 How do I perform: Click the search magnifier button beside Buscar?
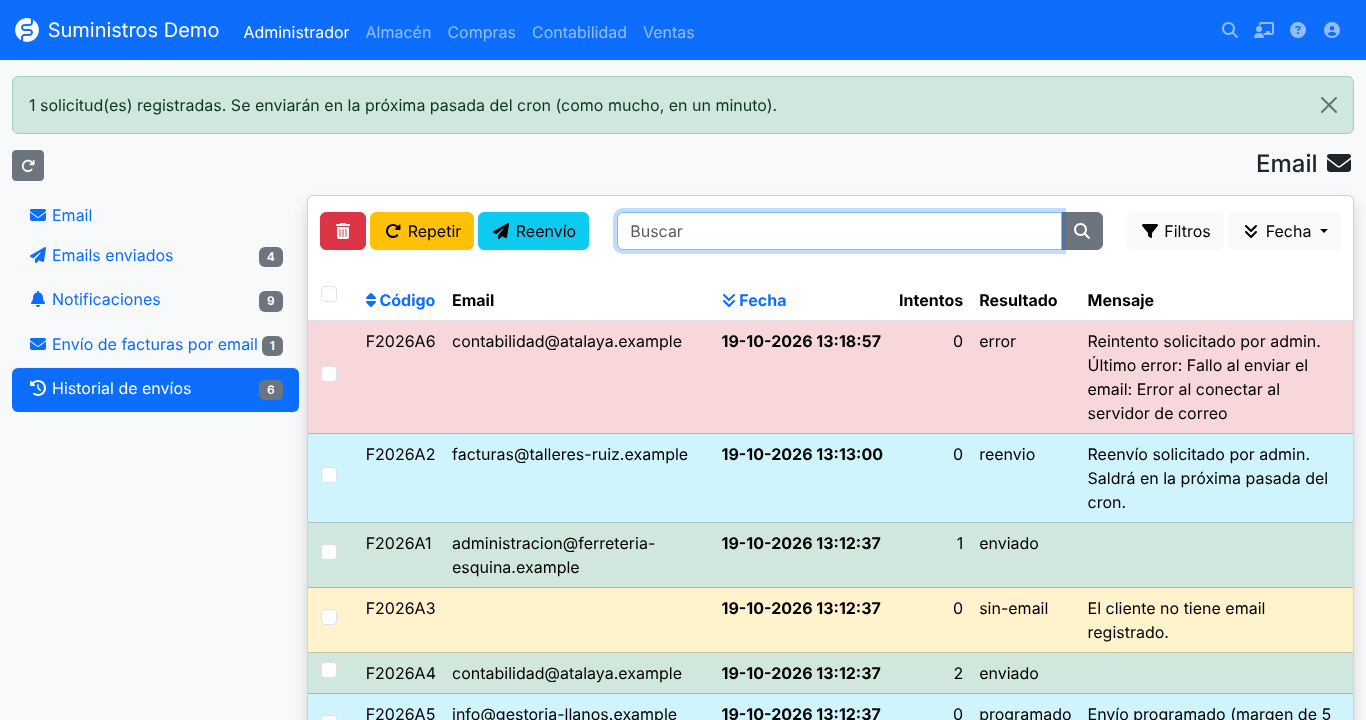pos(1082,231)
